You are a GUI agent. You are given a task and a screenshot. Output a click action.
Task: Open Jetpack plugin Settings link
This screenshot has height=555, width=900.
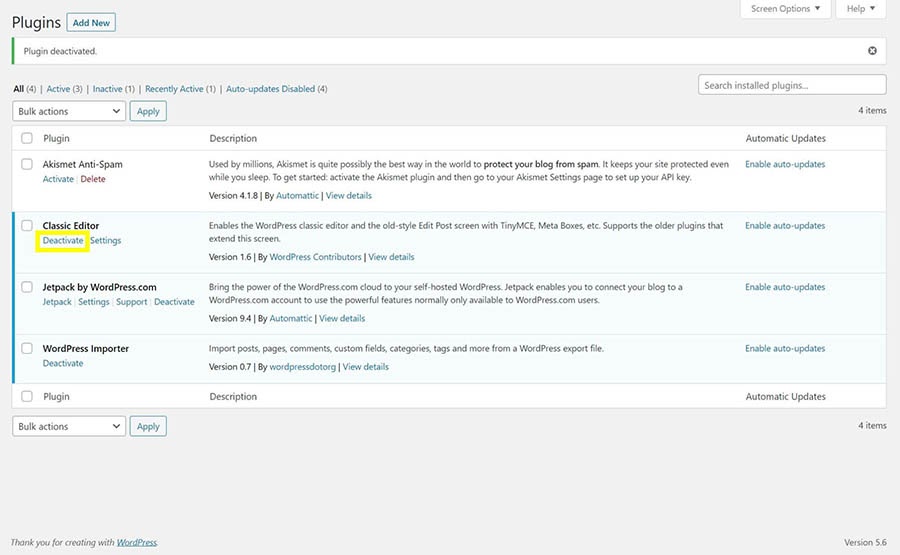[x=94, y=302]
